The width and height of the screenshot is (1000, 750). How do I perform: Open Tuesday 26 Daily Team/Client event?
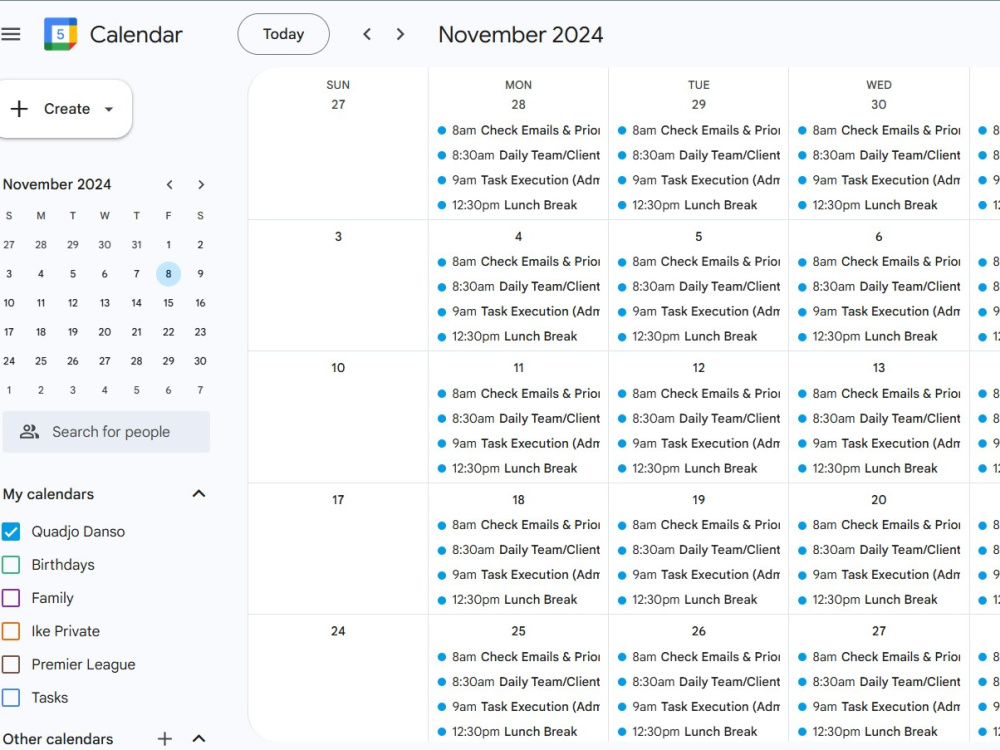[699, 682]
